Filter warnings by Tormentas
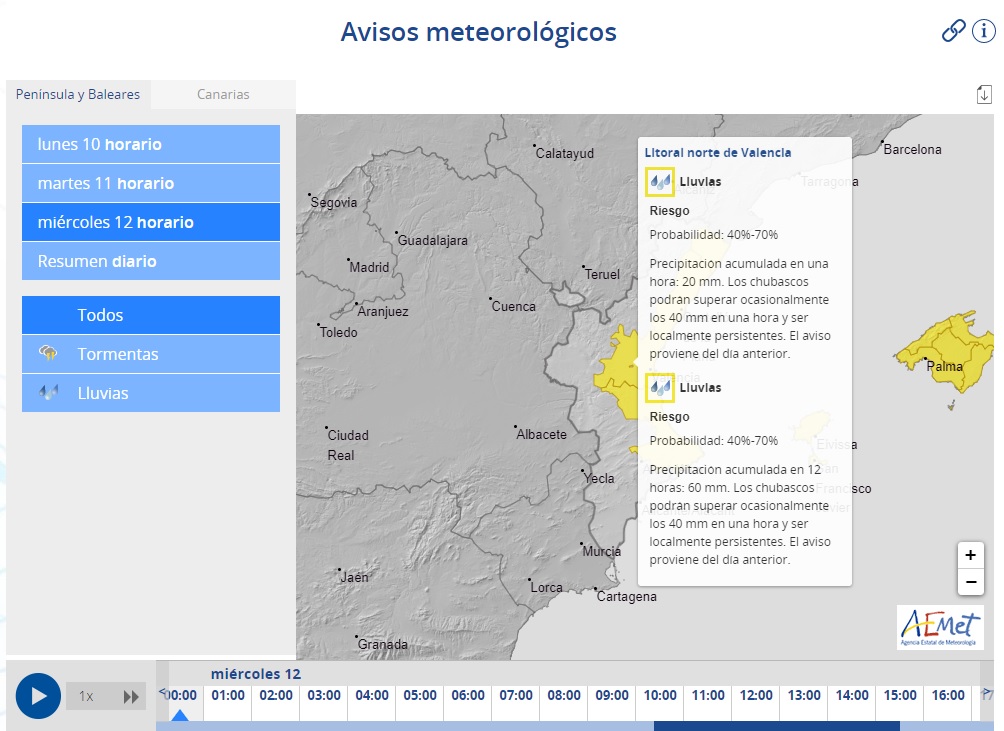1004x731 pixels. 151,354
